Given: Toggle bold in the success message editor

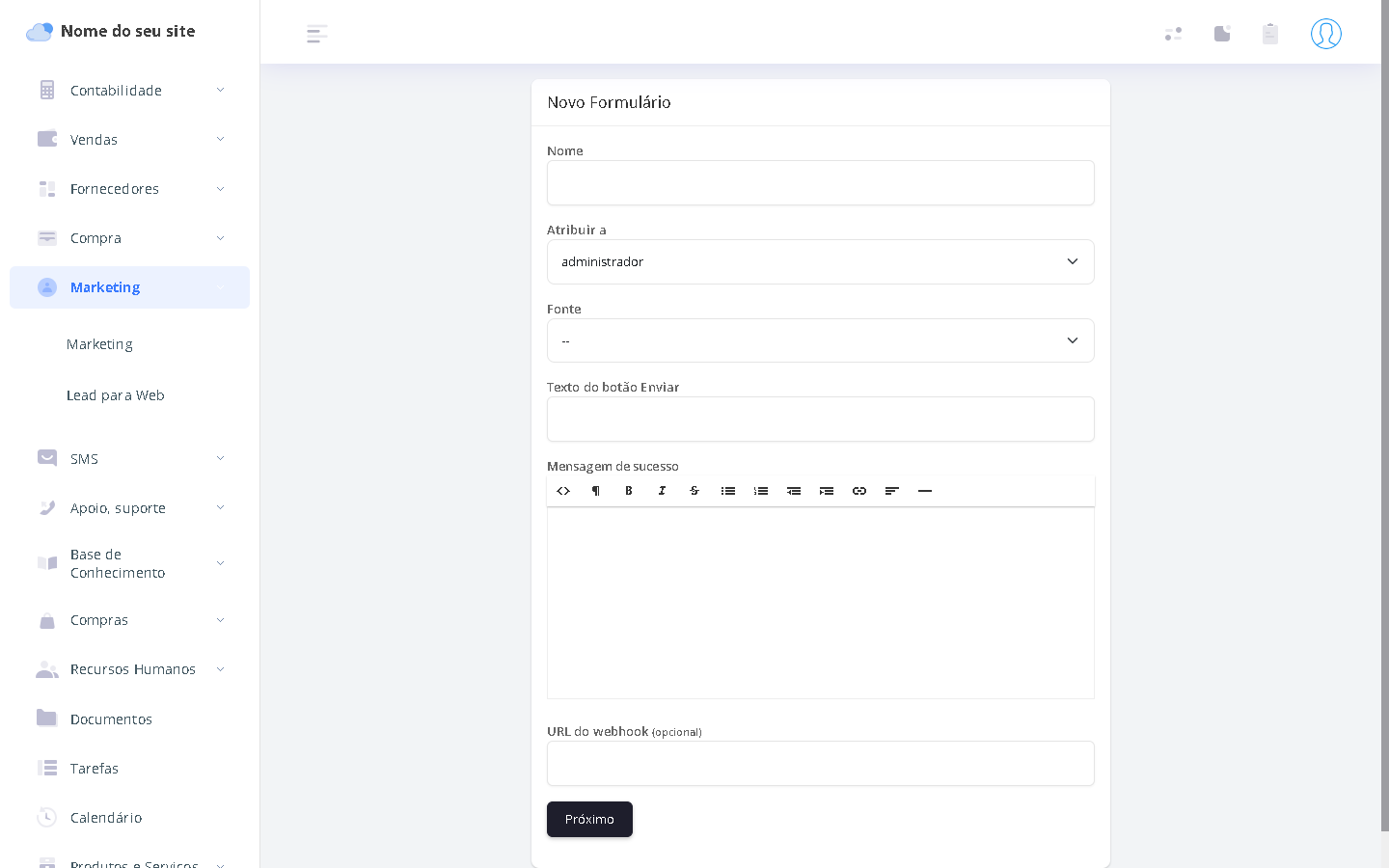Looking at the screenshot, I should pyautogui.click(x=629, y=491).
